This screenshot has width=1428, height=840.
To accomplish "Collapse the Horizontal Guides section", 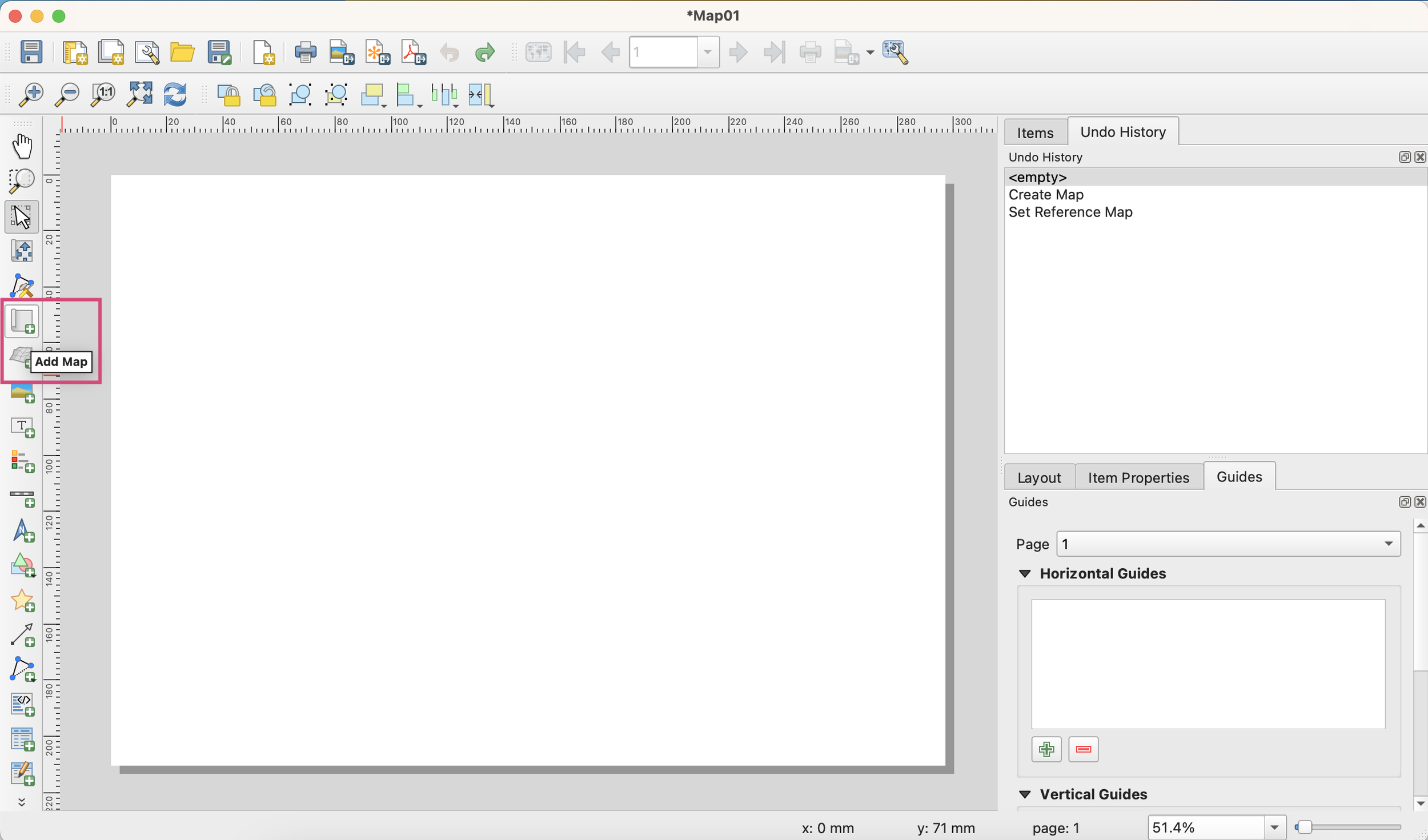I will (x=1024, y=573).
